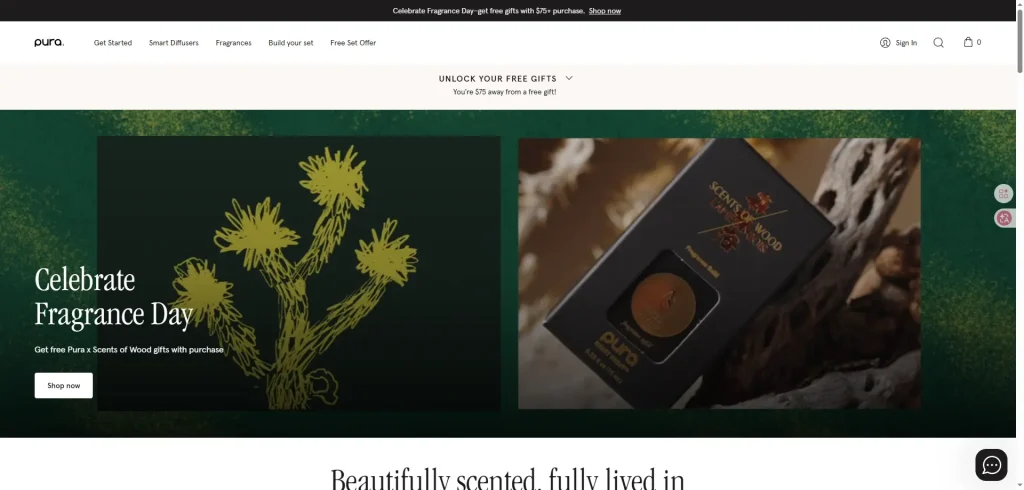Click the pink translate floating icon
The width and height of the screenshot is (1024, 490).
(1003, 218)
